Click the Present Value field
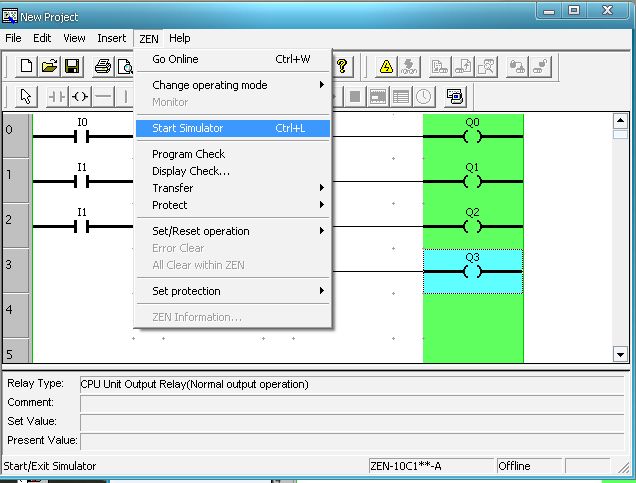The width and height of the screenshot is (636, 483). pos(352,441)
